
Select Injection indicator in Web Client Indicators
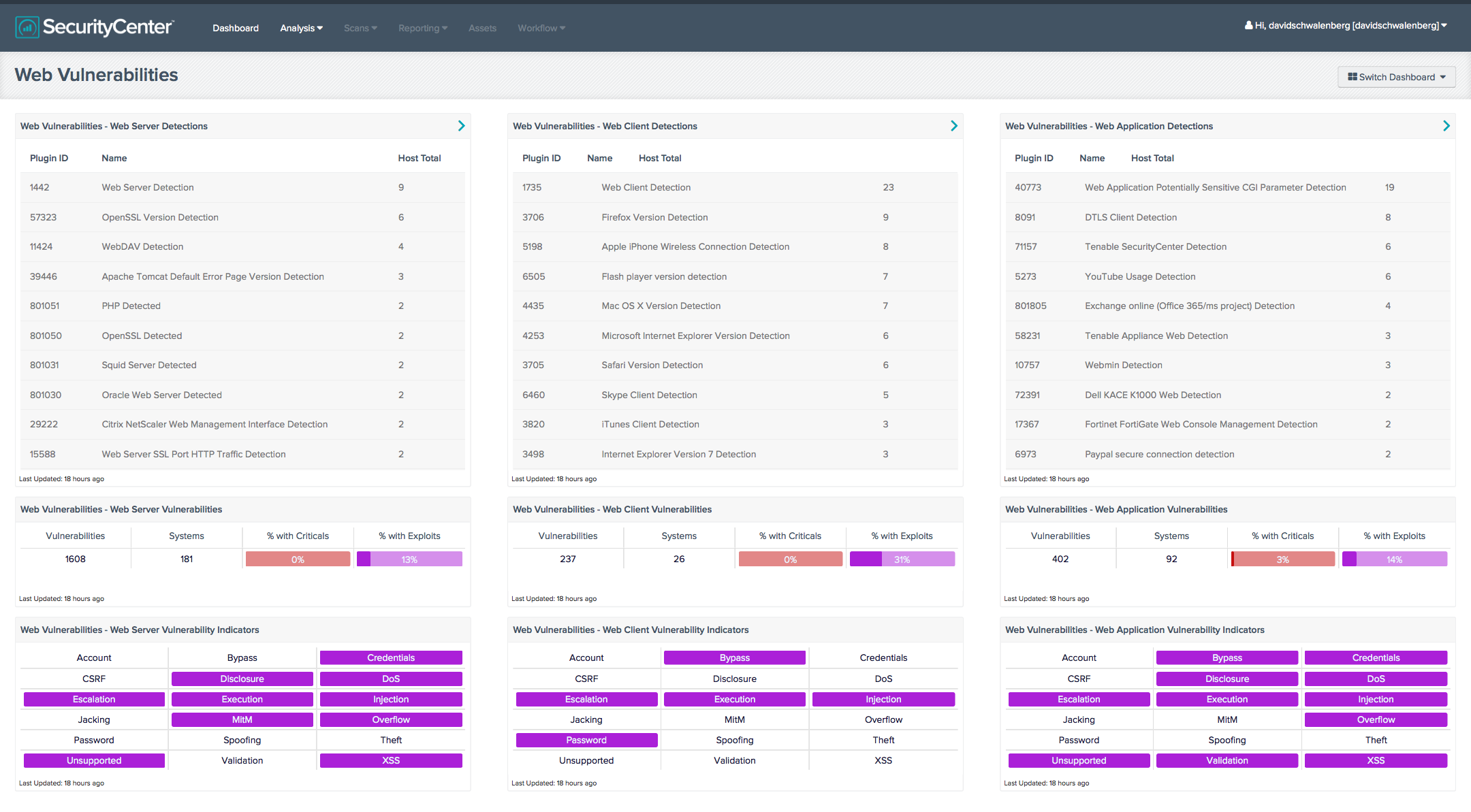pyautogui.click(x=883, y=699)
